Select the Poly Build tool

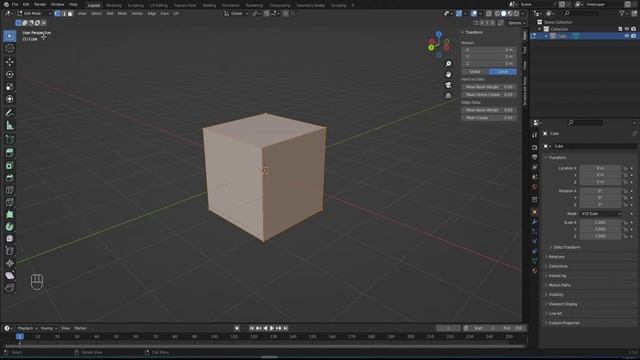(9, 214)
